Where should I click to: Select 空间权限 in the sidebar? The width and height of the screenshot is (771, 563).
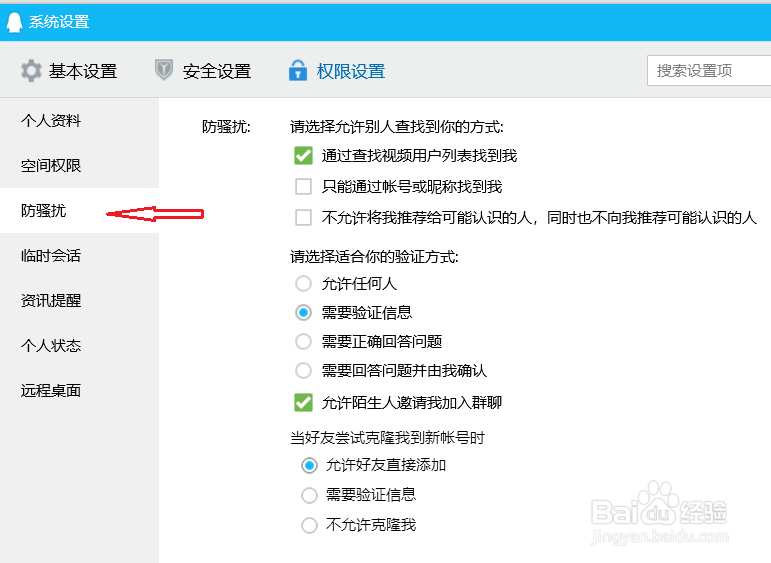51,166
